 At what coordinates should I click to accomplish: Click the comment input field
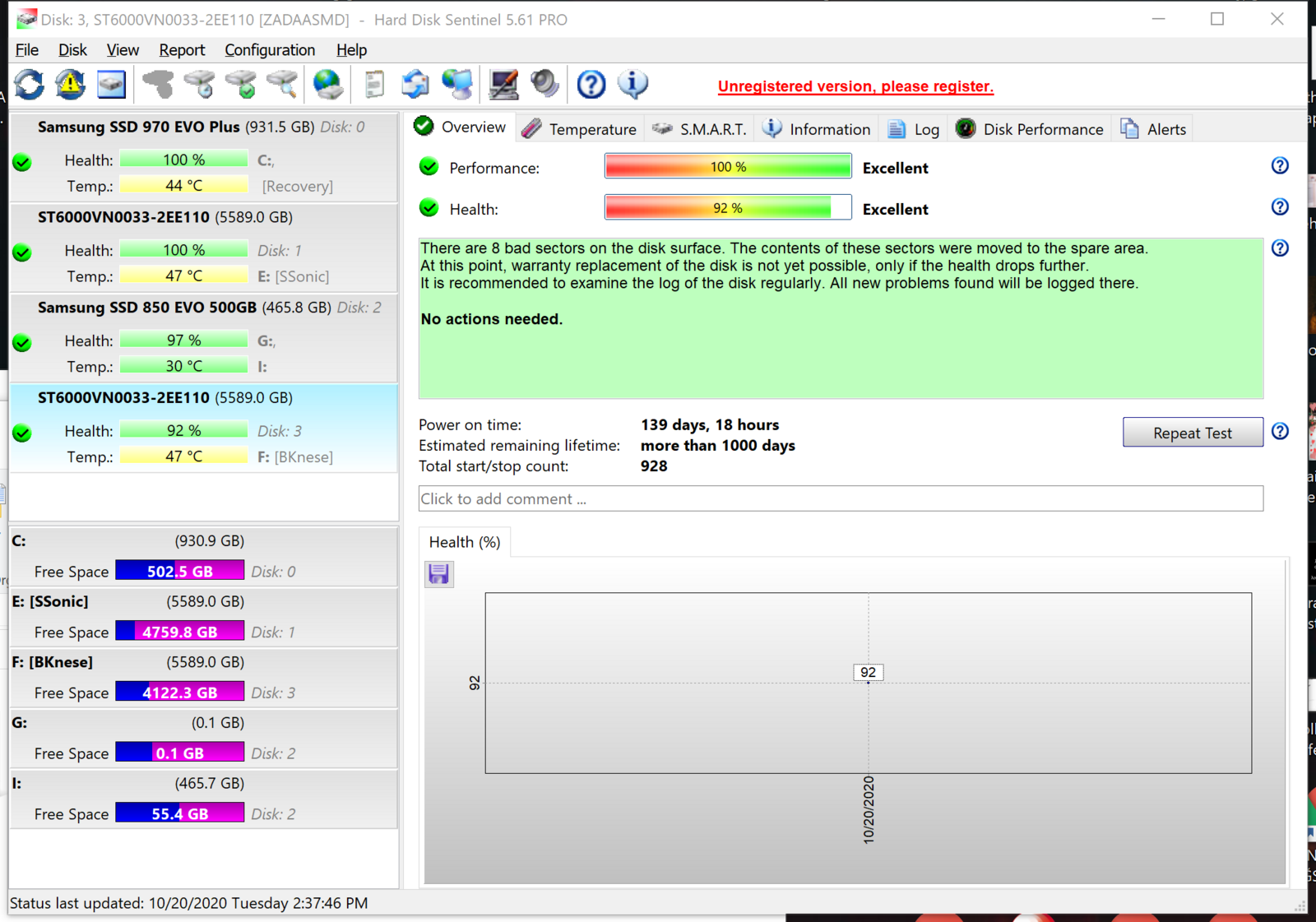point(841,498)
